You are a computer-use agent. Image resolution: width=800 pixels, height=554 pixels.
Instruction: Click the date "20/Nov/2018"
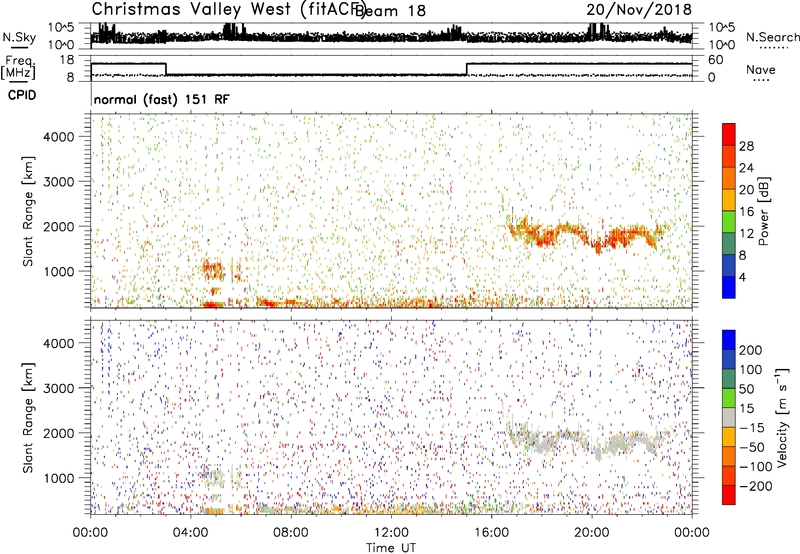tap(639, 9)
